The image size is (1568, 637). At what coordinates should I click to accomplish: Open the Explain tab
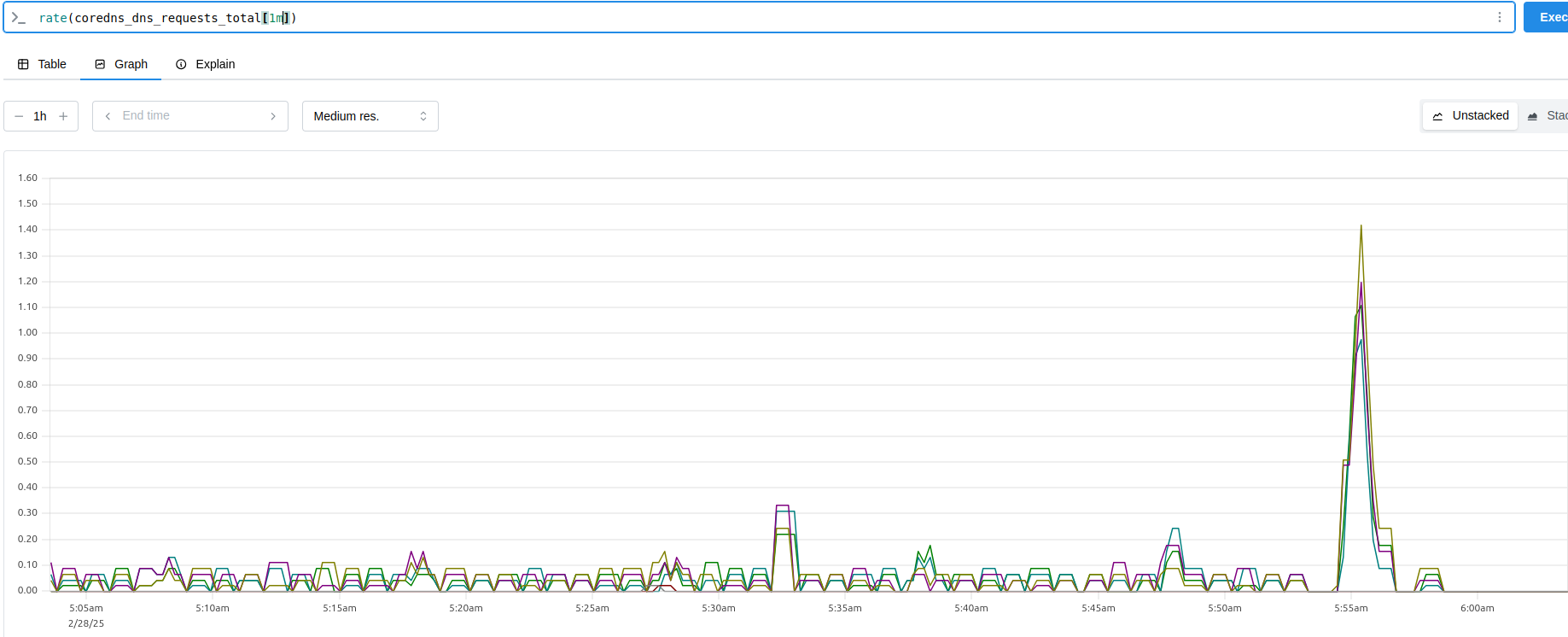(205, 64)
